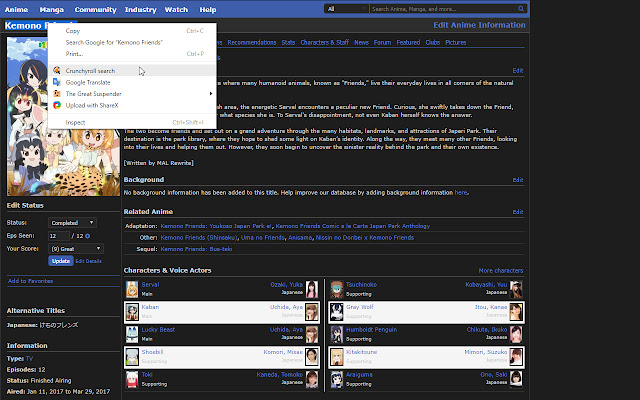
Task: Open the Anime menu in the top bar
Action: pos(16,9)
